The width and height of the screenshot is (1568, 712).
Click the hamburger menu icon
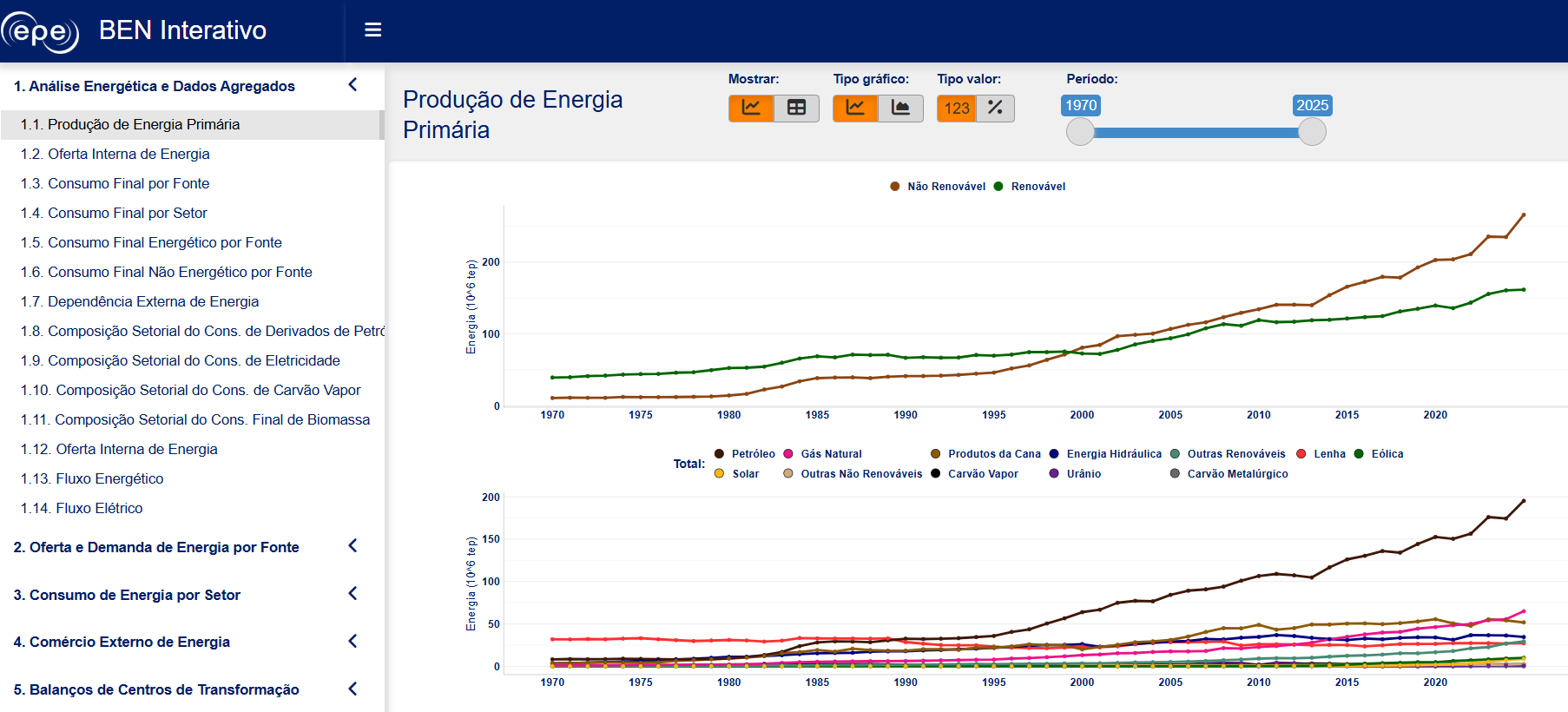click(x=373, y=30)
